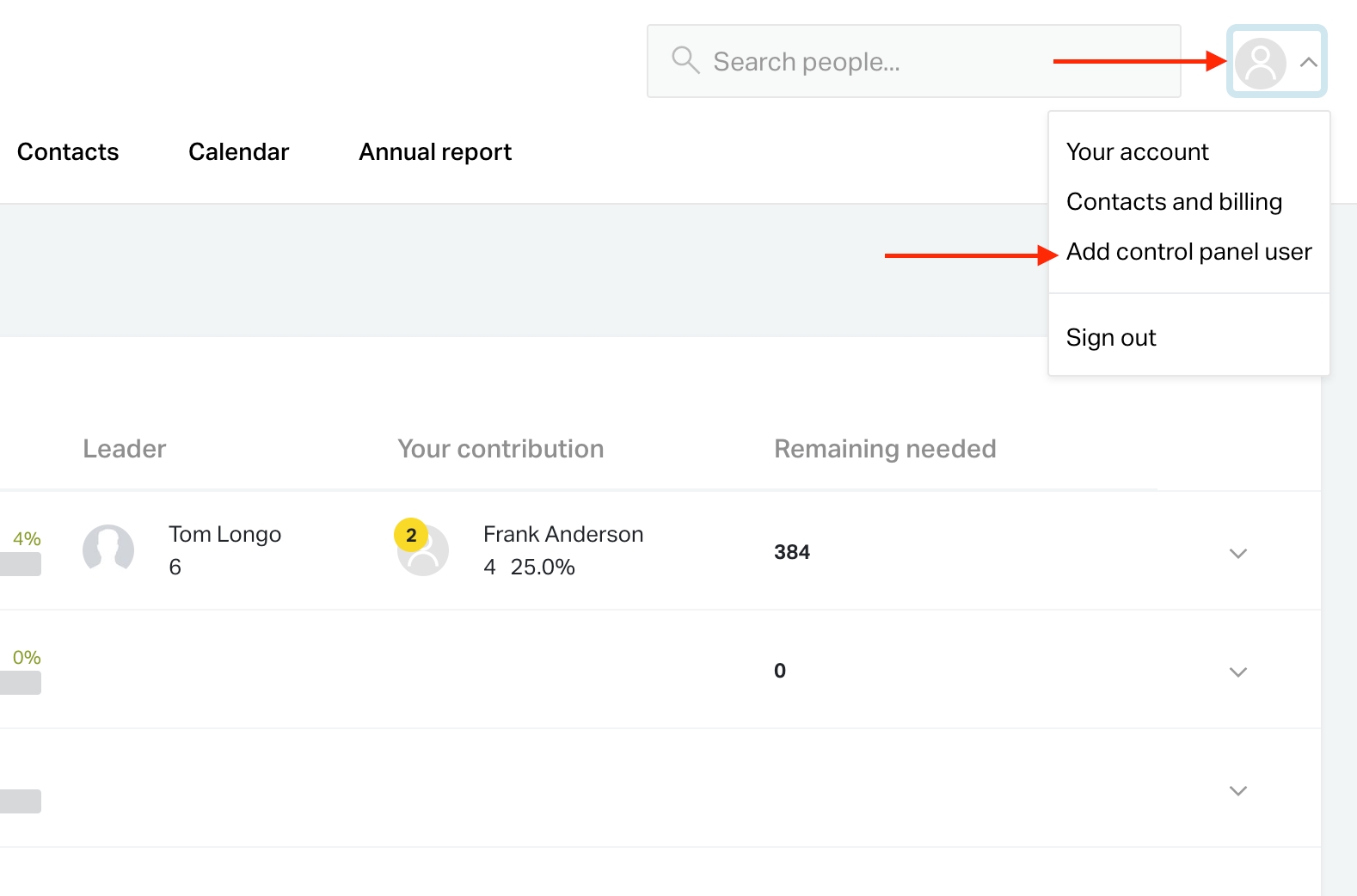Sign out of the account
The image size is (1357, 896).
pos(1111,338)
